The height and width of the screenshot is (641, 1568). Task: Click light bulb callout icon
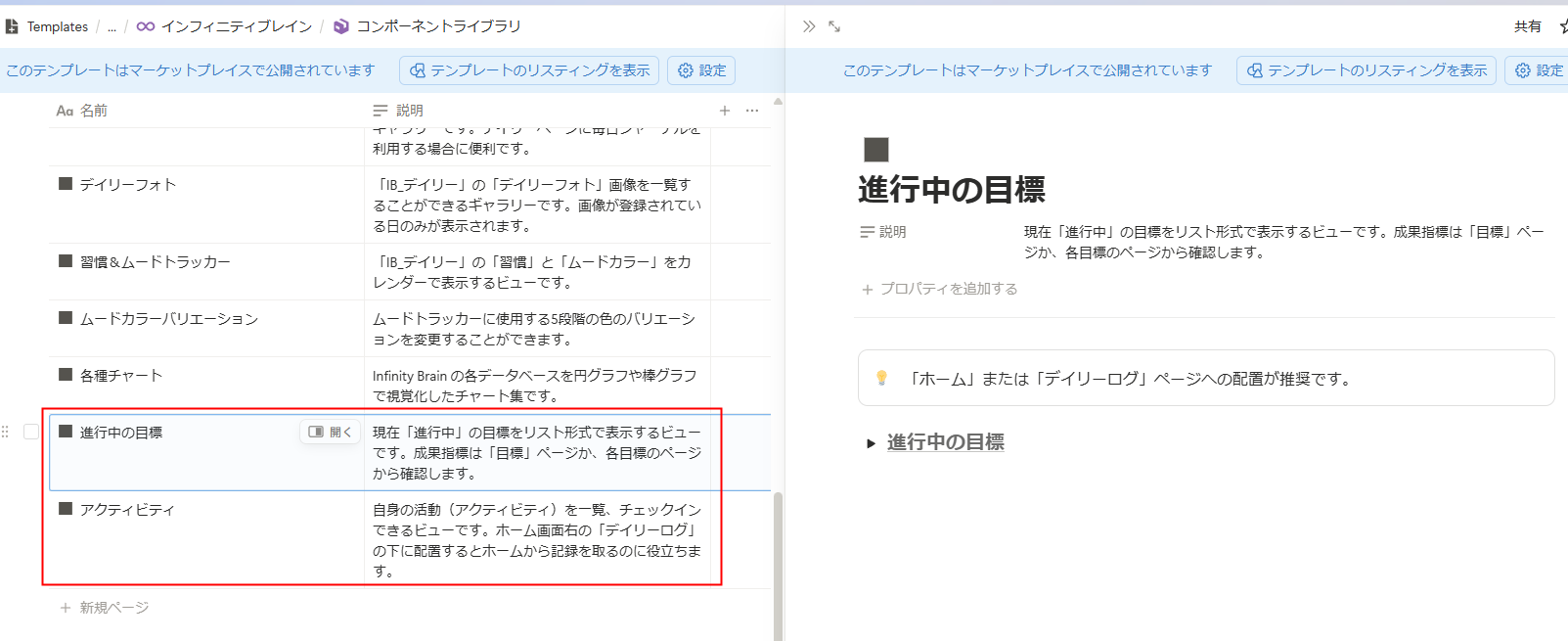tap(881, 378)
